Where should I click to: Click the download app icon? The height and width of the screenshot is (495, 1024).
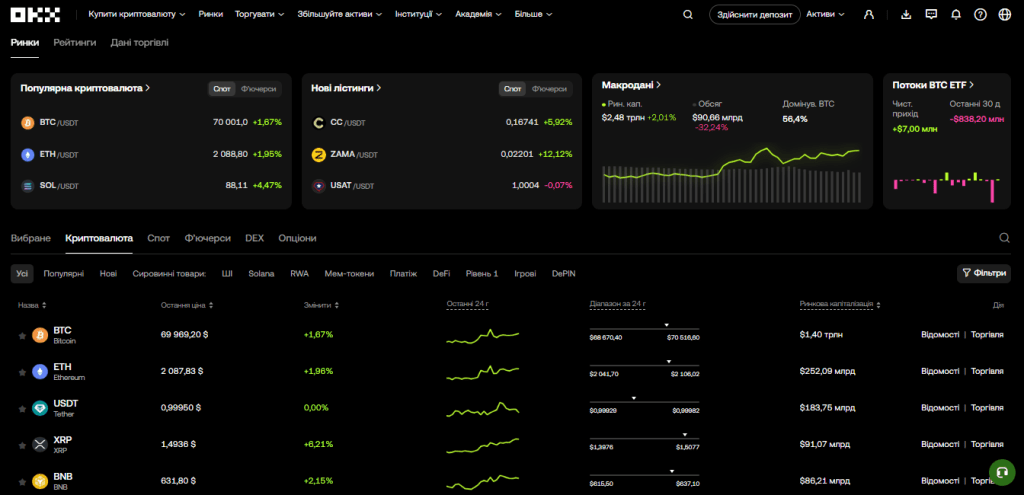pyautogui.click(x=906, y=14)
